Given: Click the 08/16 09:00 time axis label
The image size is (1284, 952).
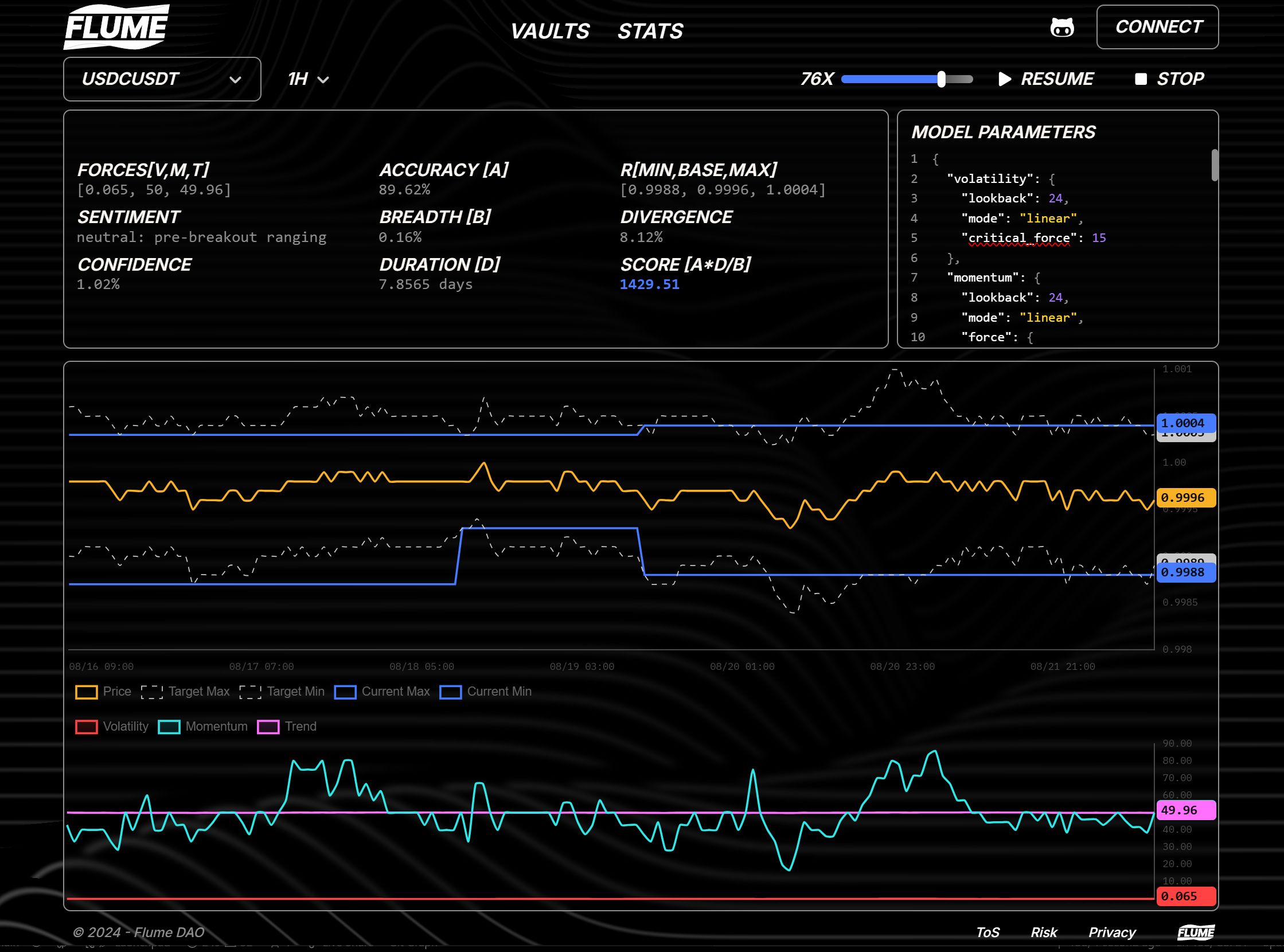Looking at the screenshot, I should point(101,667).
